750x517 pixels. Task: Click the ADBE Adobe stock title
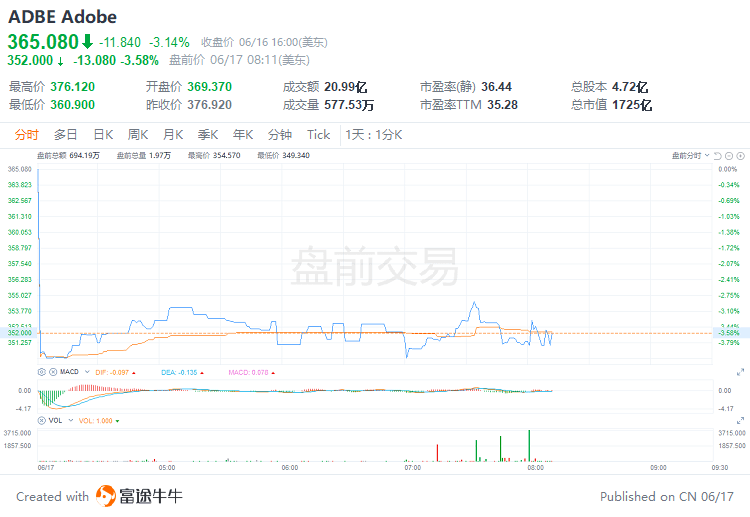(62, 17)
